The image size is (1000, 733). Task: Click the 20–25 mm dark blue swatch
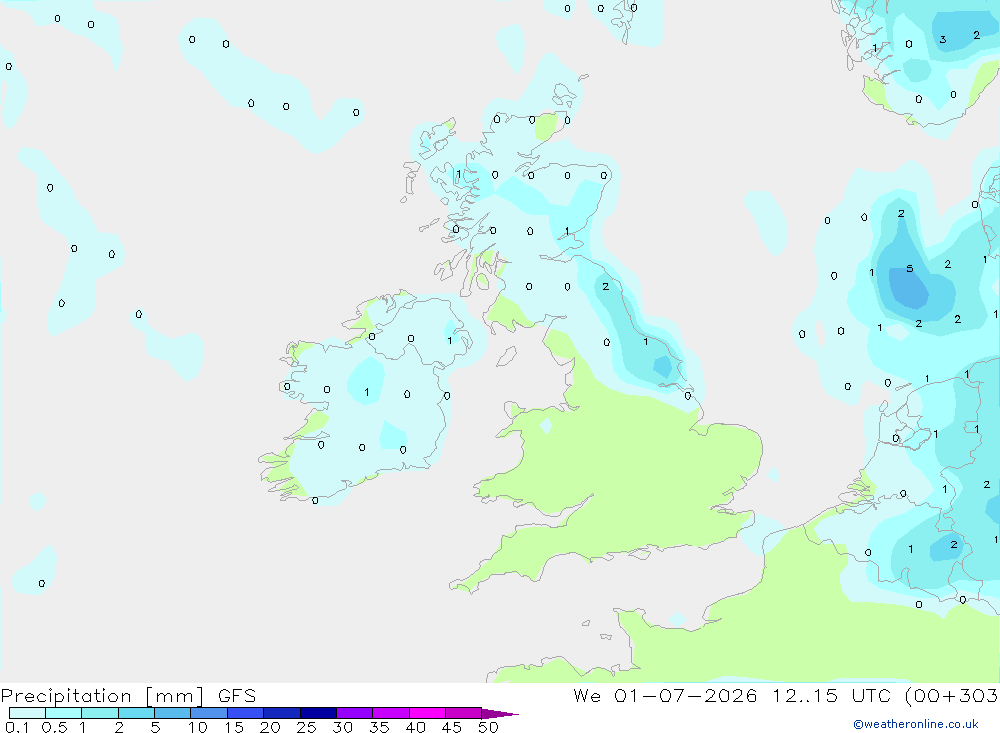pos(282,713)
